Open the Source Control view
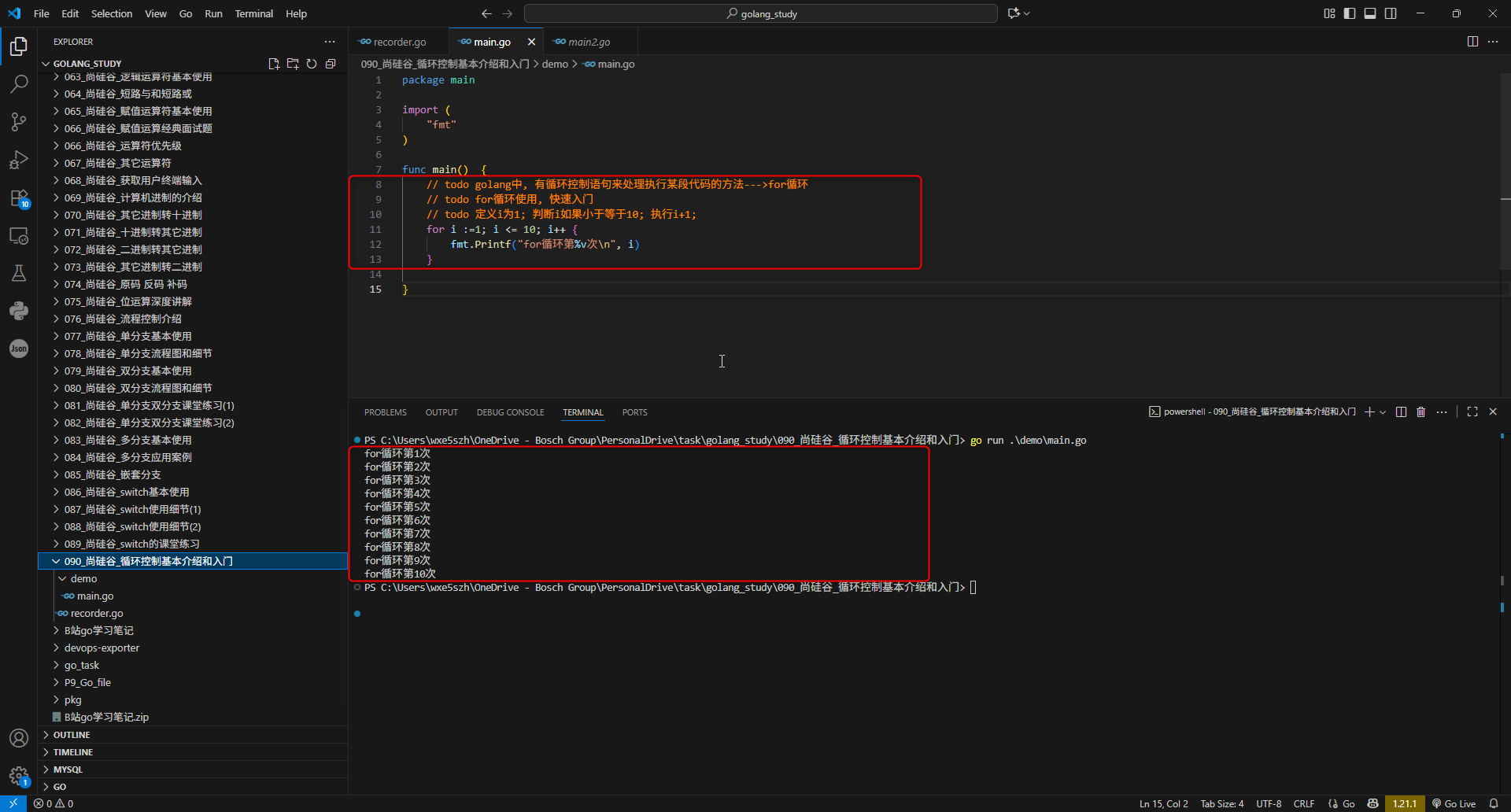 [19, 122]
